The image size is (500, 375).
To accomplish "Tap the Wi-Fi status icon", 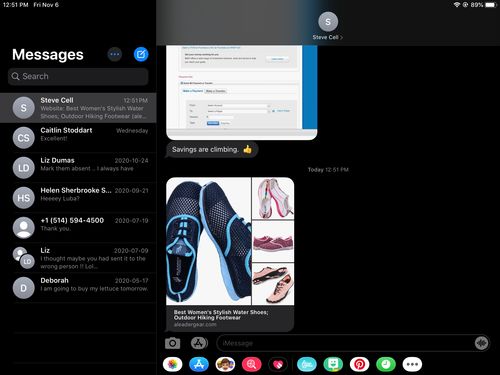I will [457, 5].
